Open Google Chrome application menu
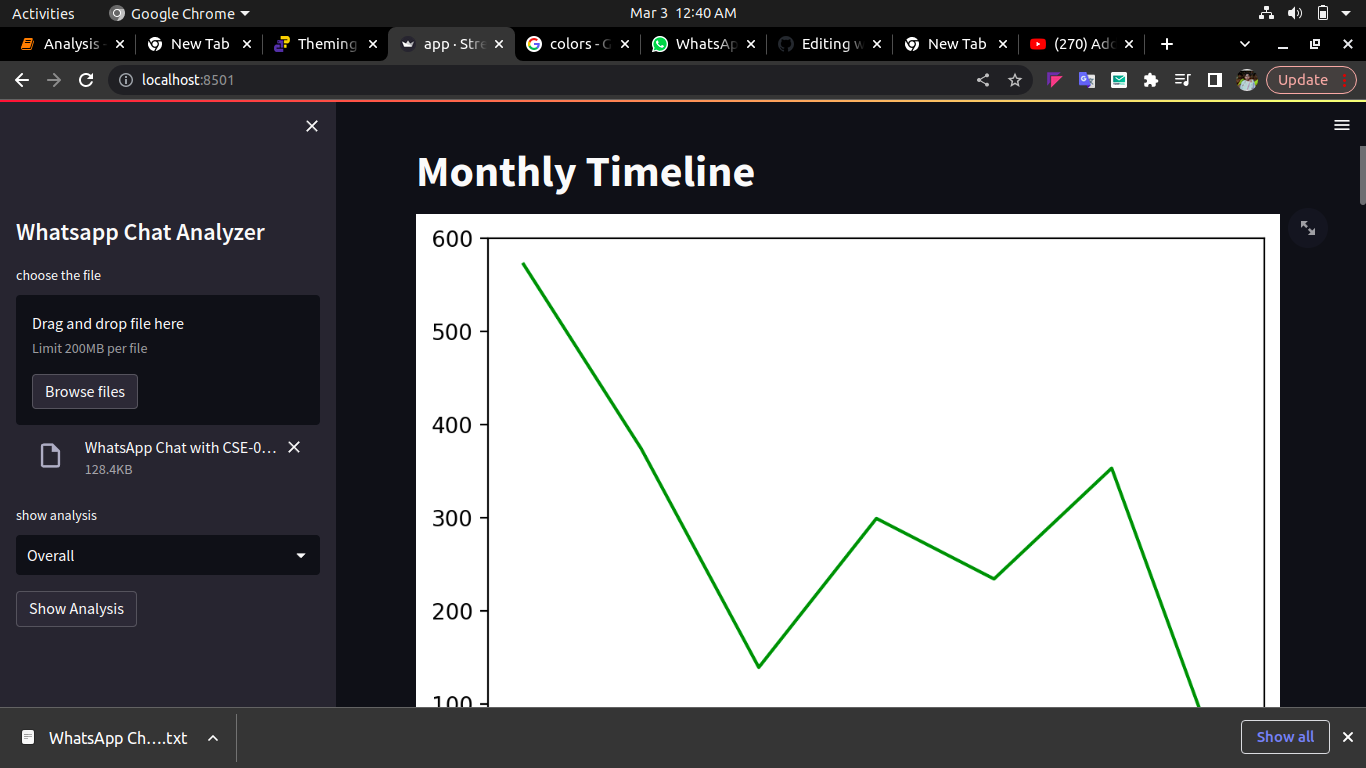The height and width of the screenshot is (768, 1366). point(179,13)
